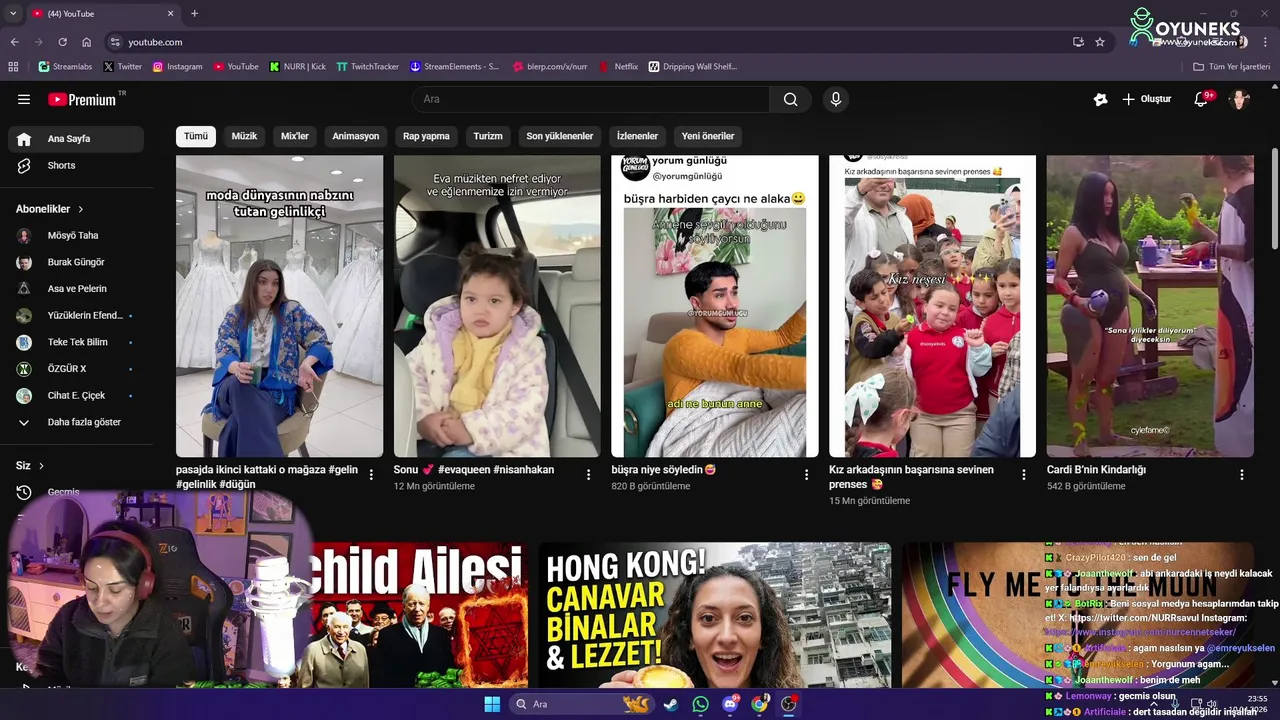Select the Rap yapma filter chip
Image resolution: width=1280 pixels, height=720 pixels.
[x=426, y=136]
